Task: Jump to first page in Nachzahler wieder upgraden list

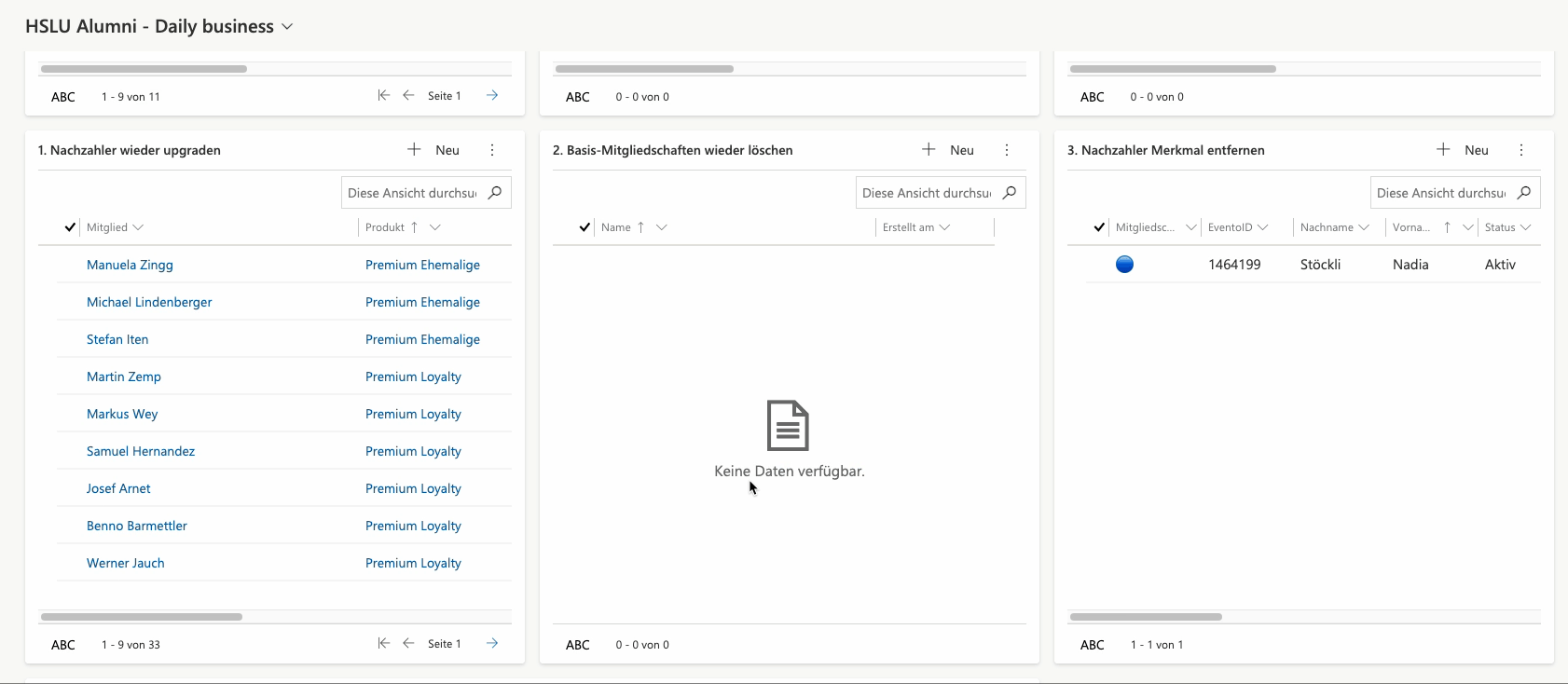Action: point(383,644)
